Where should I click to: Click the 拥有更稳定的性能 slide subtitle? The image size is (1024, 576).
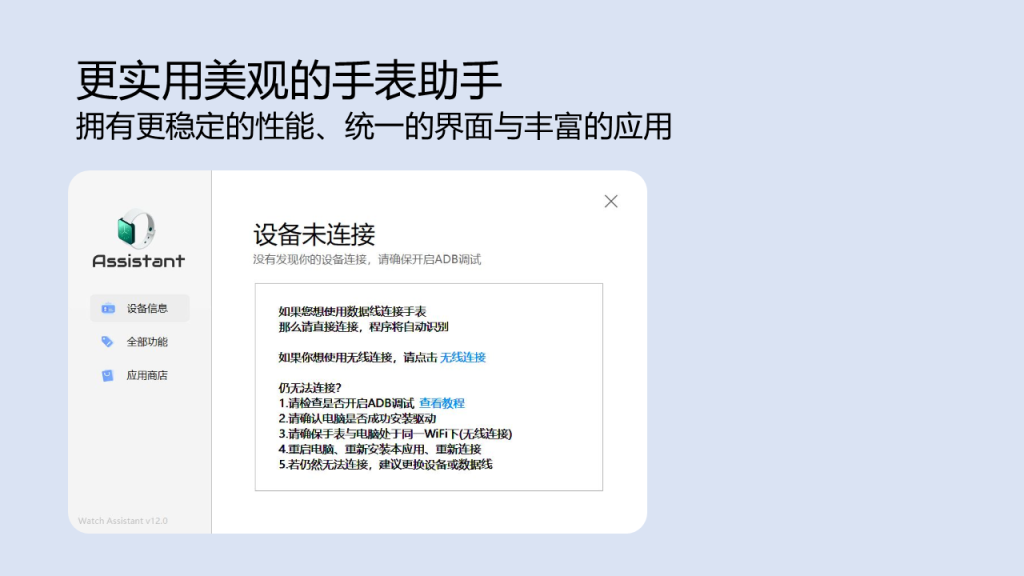373,126
